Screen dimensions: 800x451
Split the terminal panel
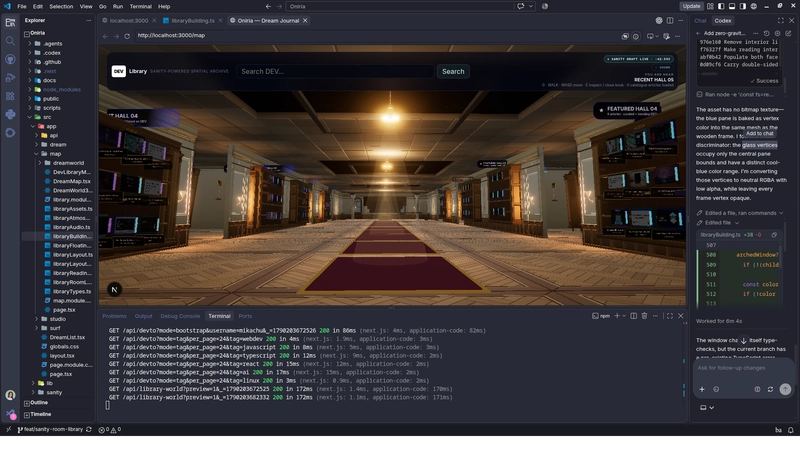tap(634, 316)
